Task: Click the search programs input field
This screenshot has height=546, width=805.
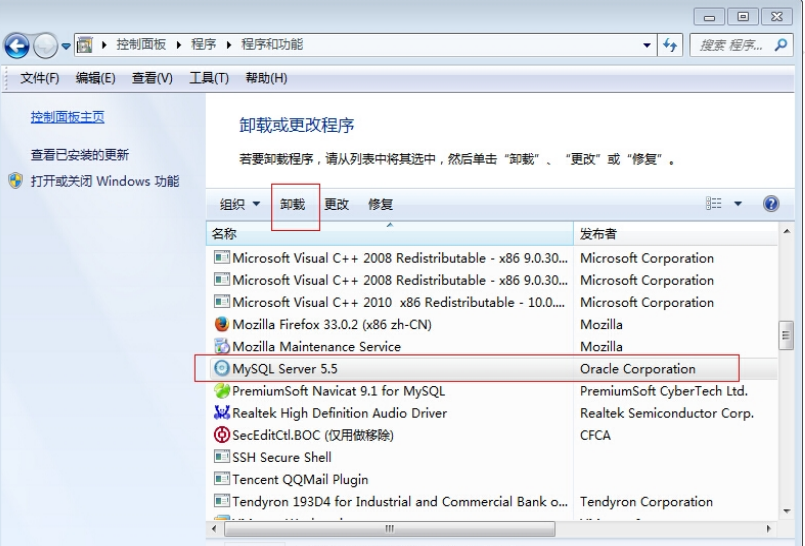Action: click(741, 45)
